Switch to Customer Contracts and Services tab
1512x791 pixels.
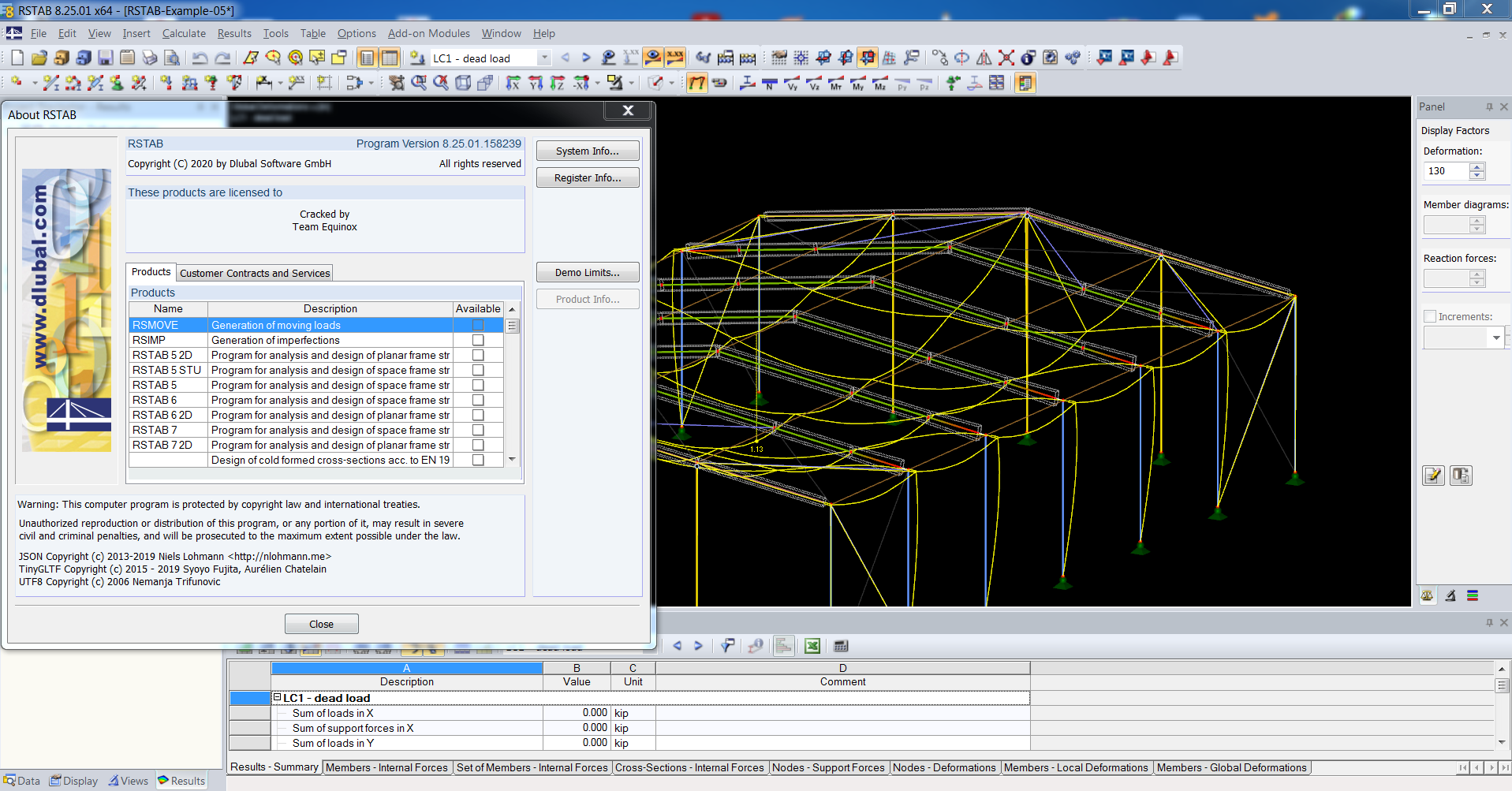coord(255,273)
